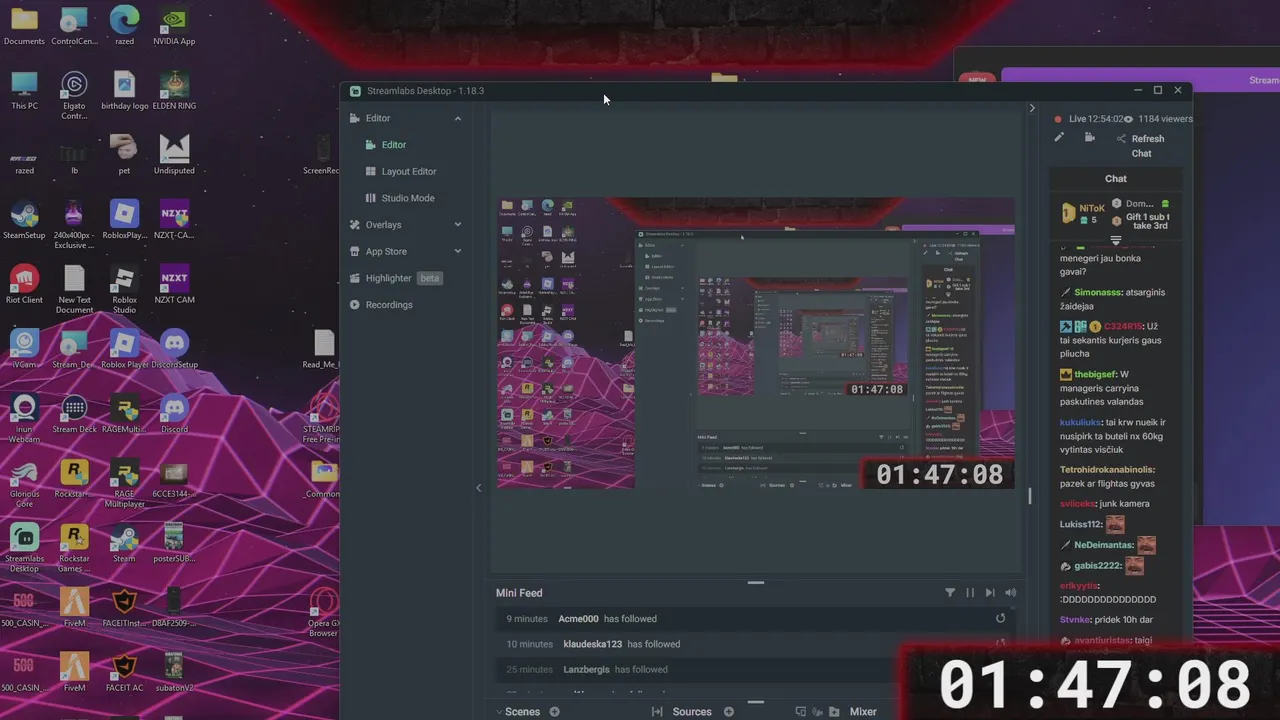Click the Lukiss112 username in chat
The width and height of the screenshot is (1280, 720).
(1080, 525)
